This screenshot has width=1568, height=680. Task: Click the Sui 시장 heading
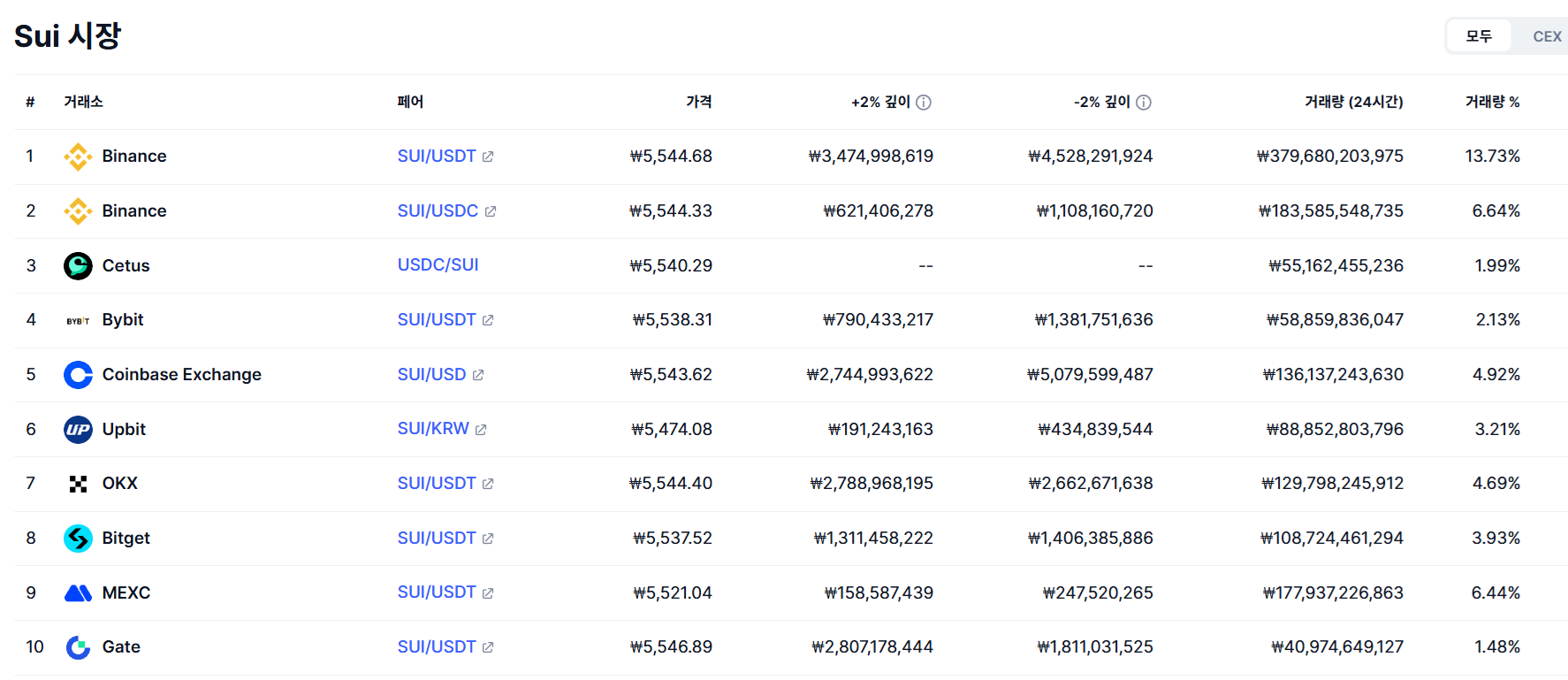point(67,36)
